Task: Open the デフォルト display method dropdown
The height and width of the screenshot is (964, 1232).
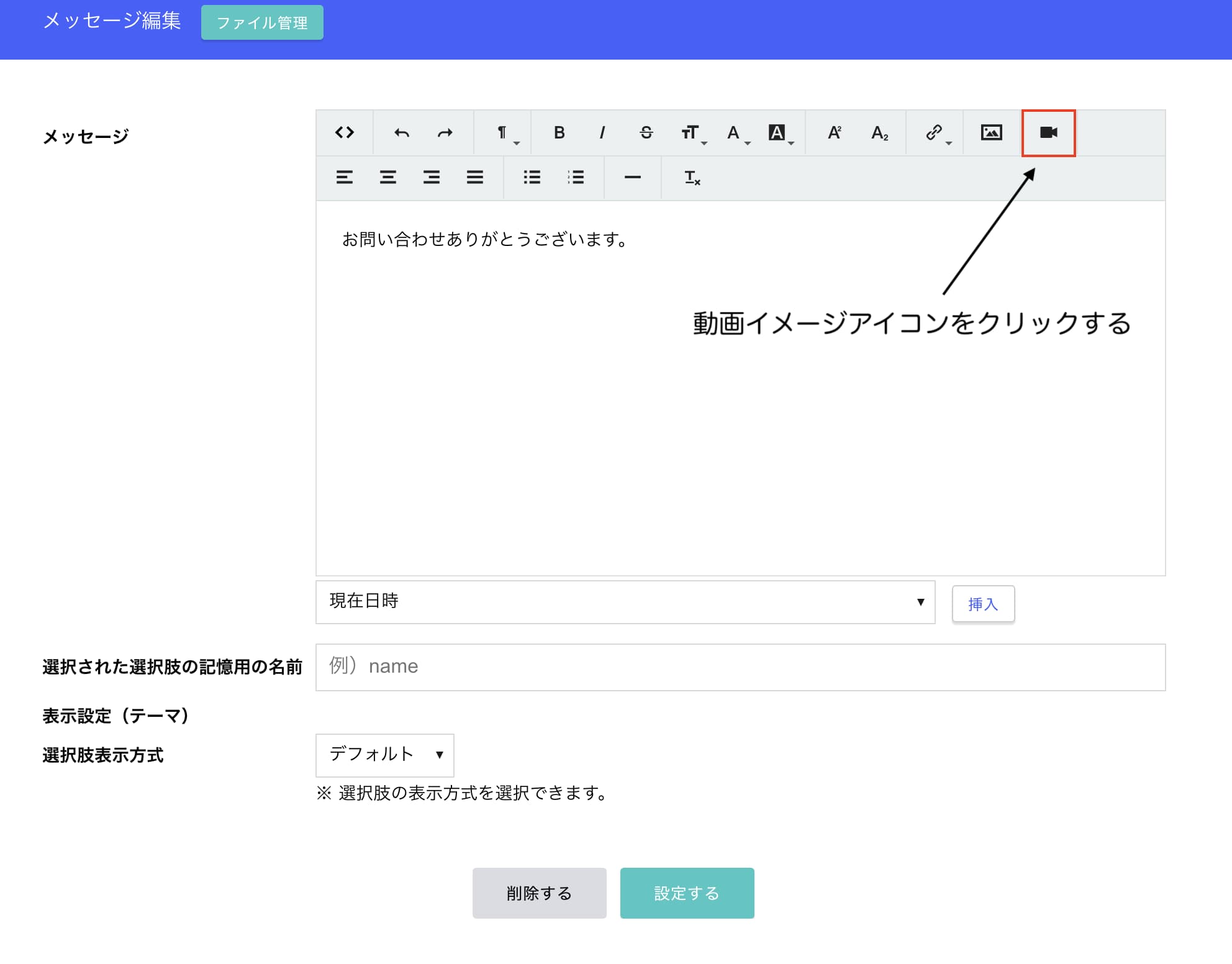Action: point(385,755)
